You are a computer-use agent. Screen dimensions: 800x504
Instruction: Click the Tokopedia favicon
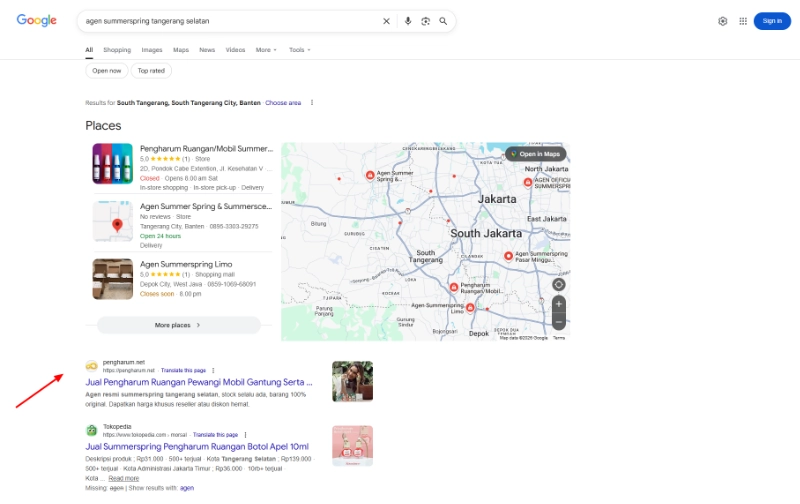91,430
